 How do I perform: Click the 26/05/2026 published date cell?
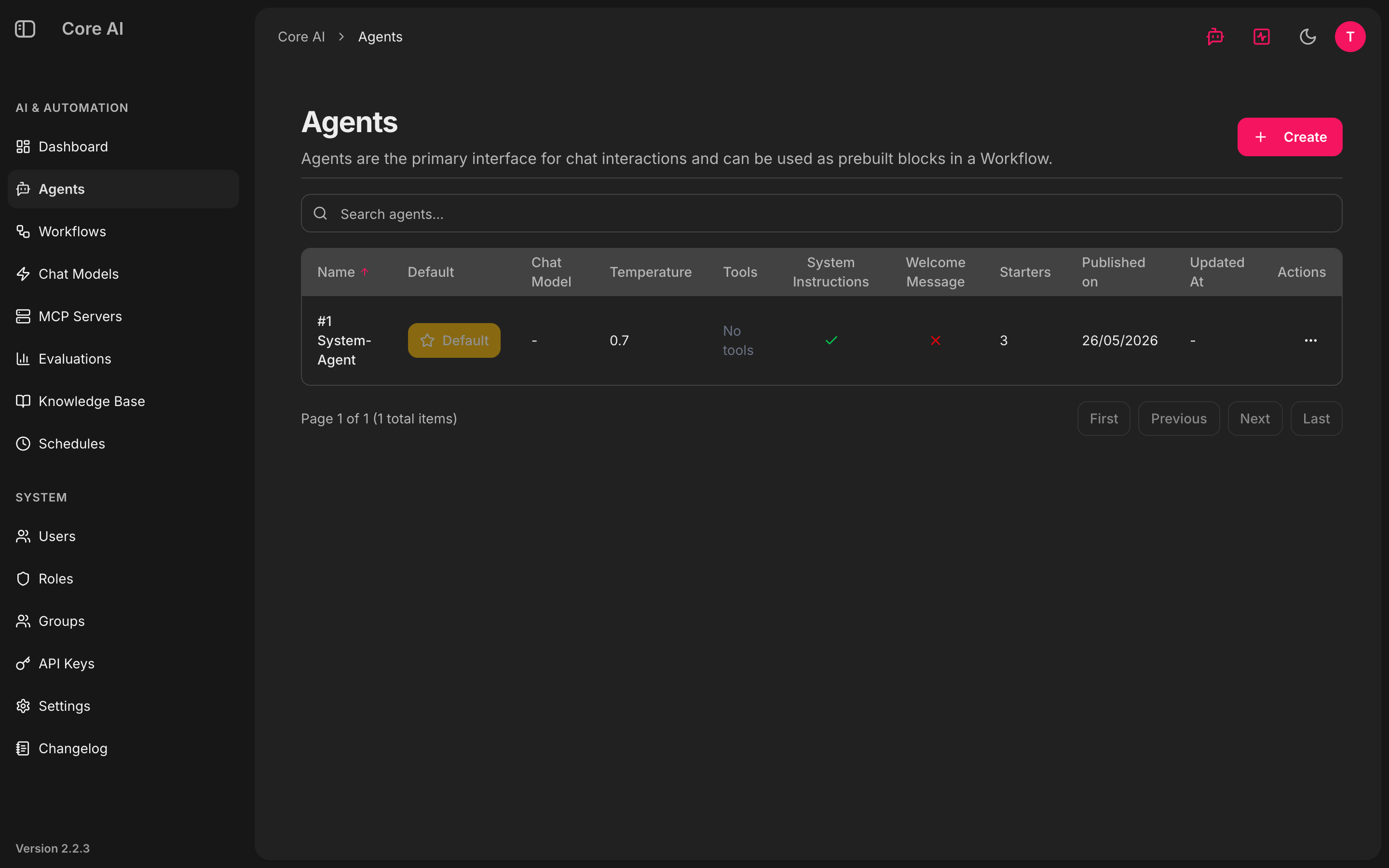tap(1119, 340)
